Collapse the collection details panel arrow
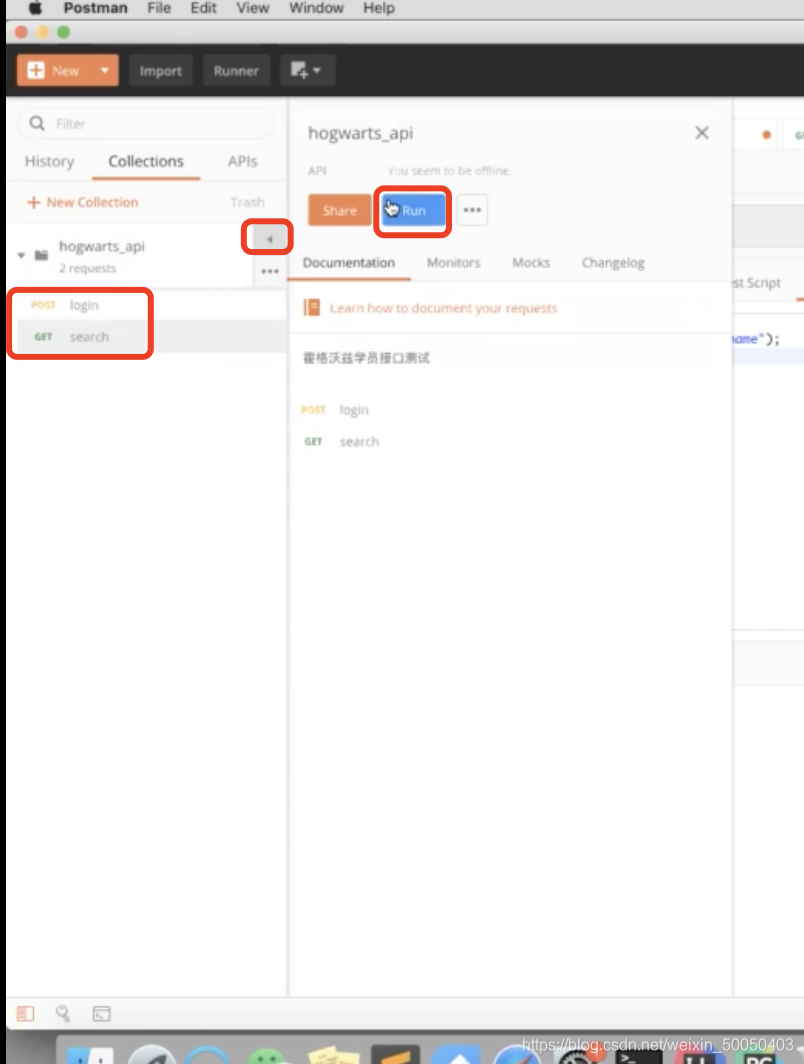804x1064 pixels. coord(269,239)
